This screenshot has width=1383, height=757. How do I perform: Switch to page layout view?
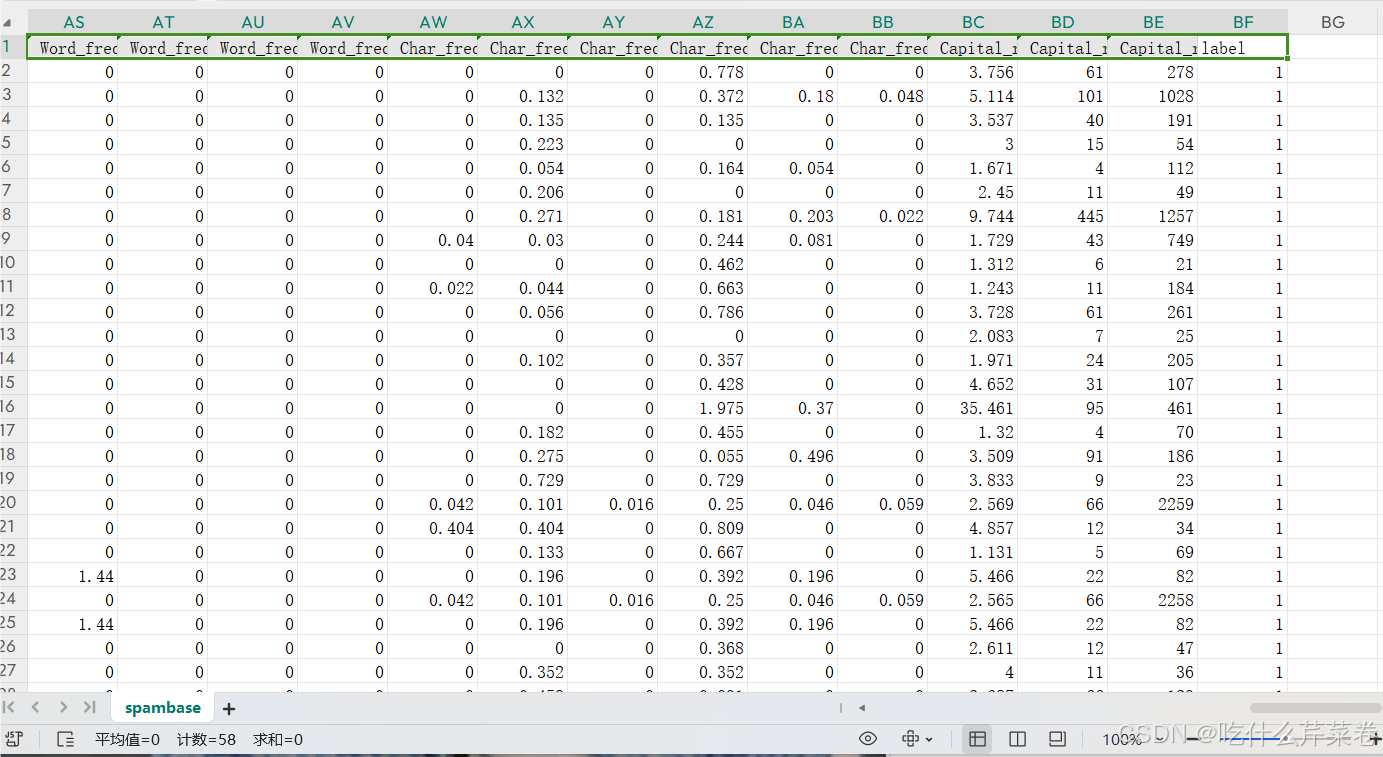pyautogui.click(x=1057, y=739)
